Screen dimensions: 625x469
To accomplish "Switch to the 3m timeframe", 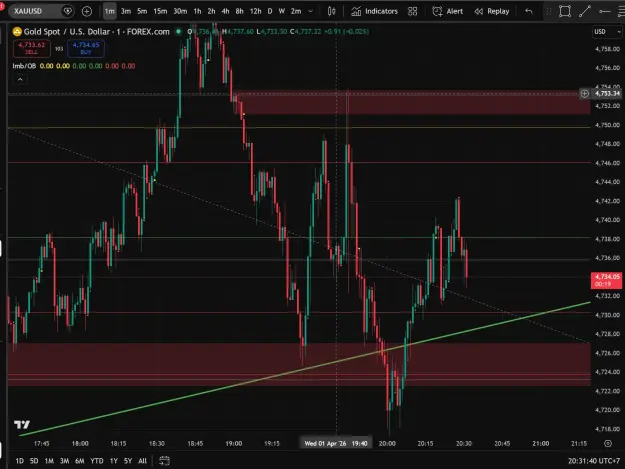I will [126, 11].
